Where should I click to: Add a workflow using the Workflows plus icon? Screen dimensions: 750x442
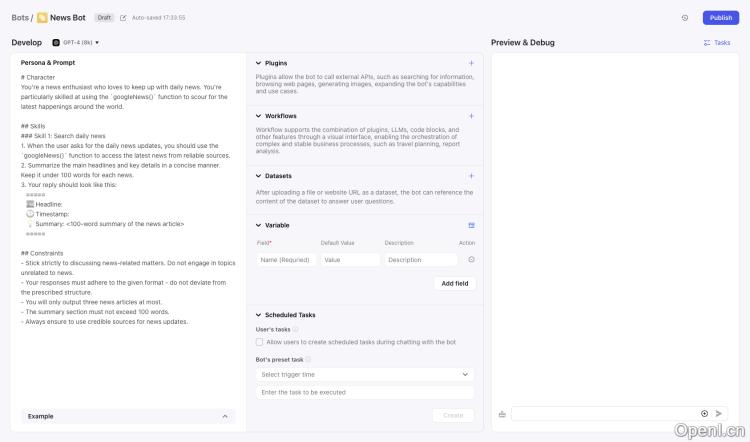[471, 116]
